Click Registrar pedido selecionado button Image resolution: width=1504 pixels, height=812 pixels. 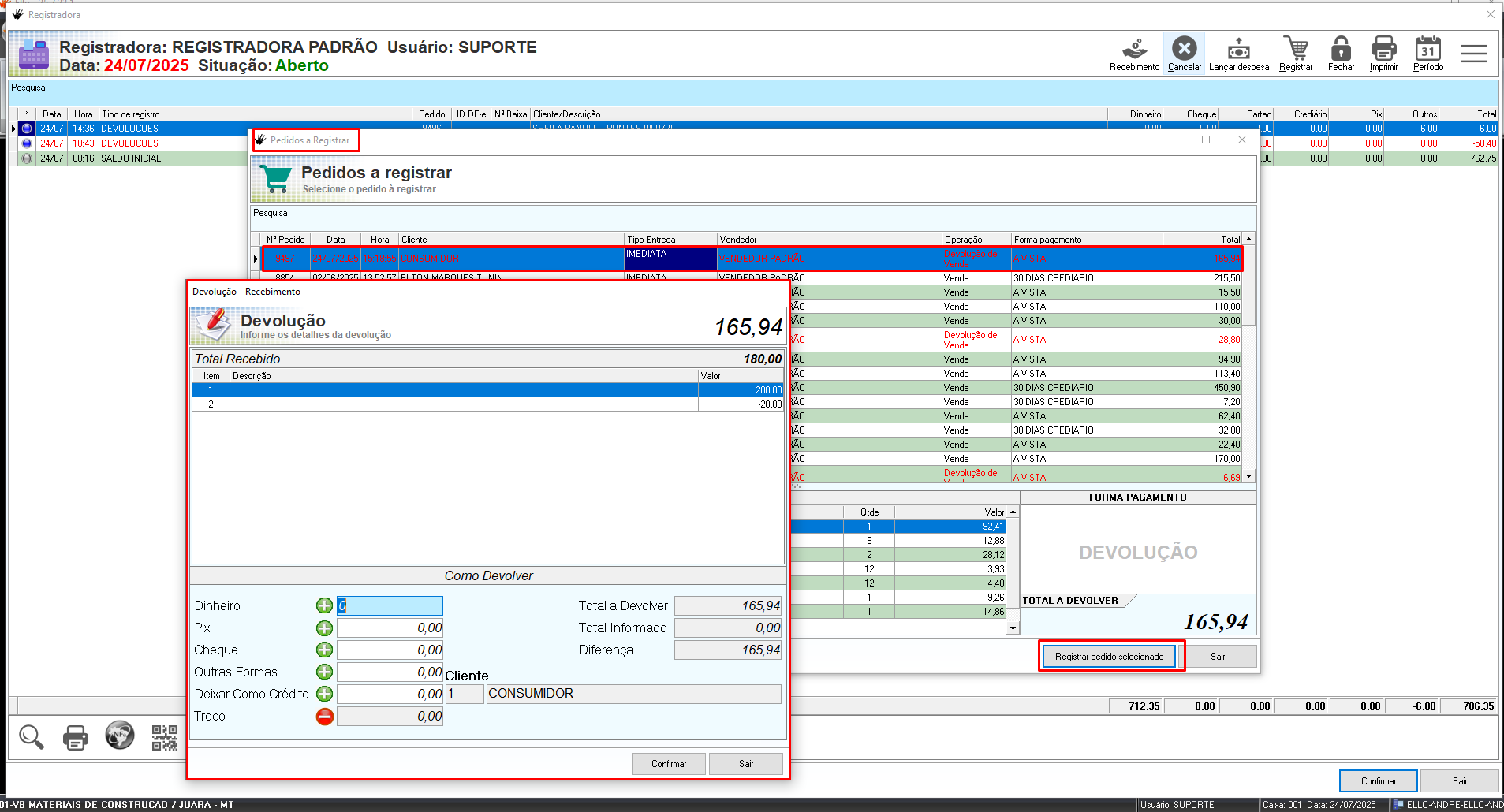point(1109,657)
